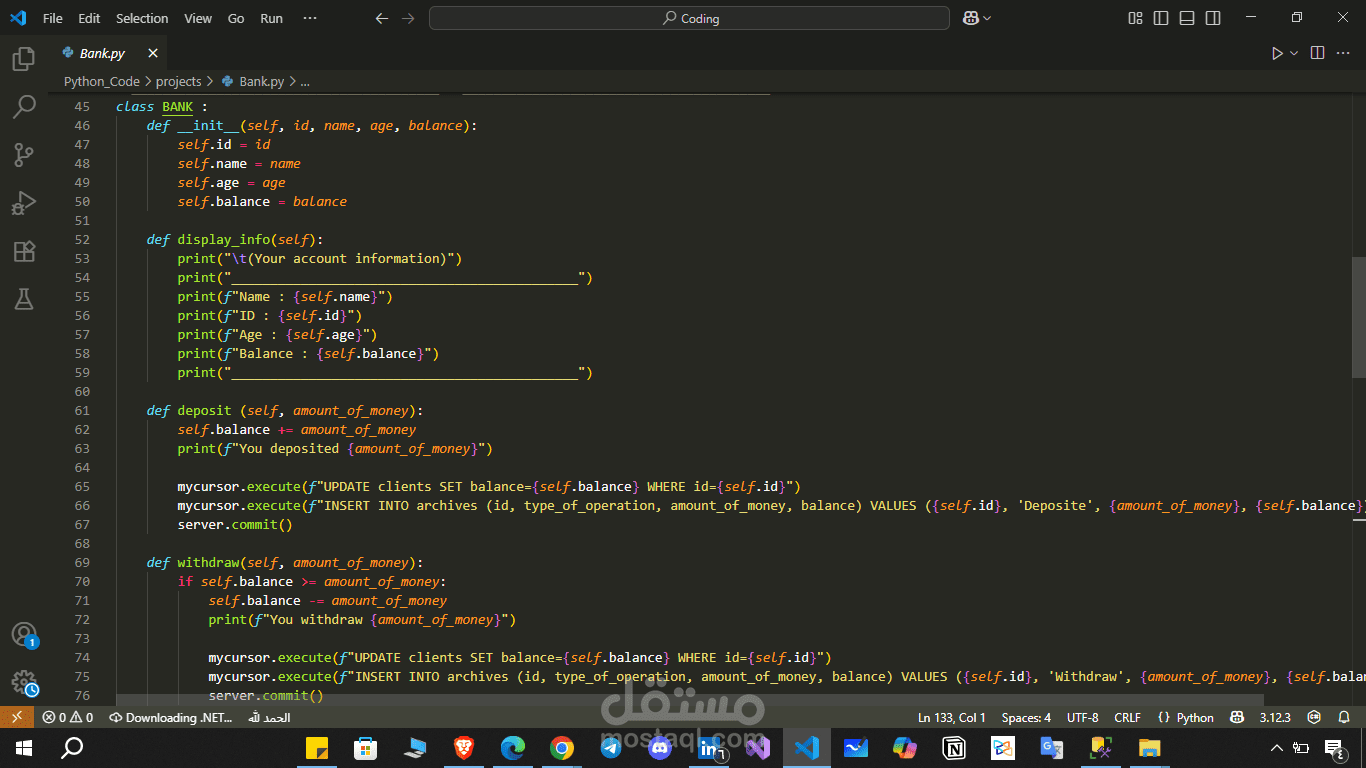This screenshot has width=1366, height=768.
Task: Show errors and warnings in status bar
Action: pyautogui.click(x=67, y=717)
